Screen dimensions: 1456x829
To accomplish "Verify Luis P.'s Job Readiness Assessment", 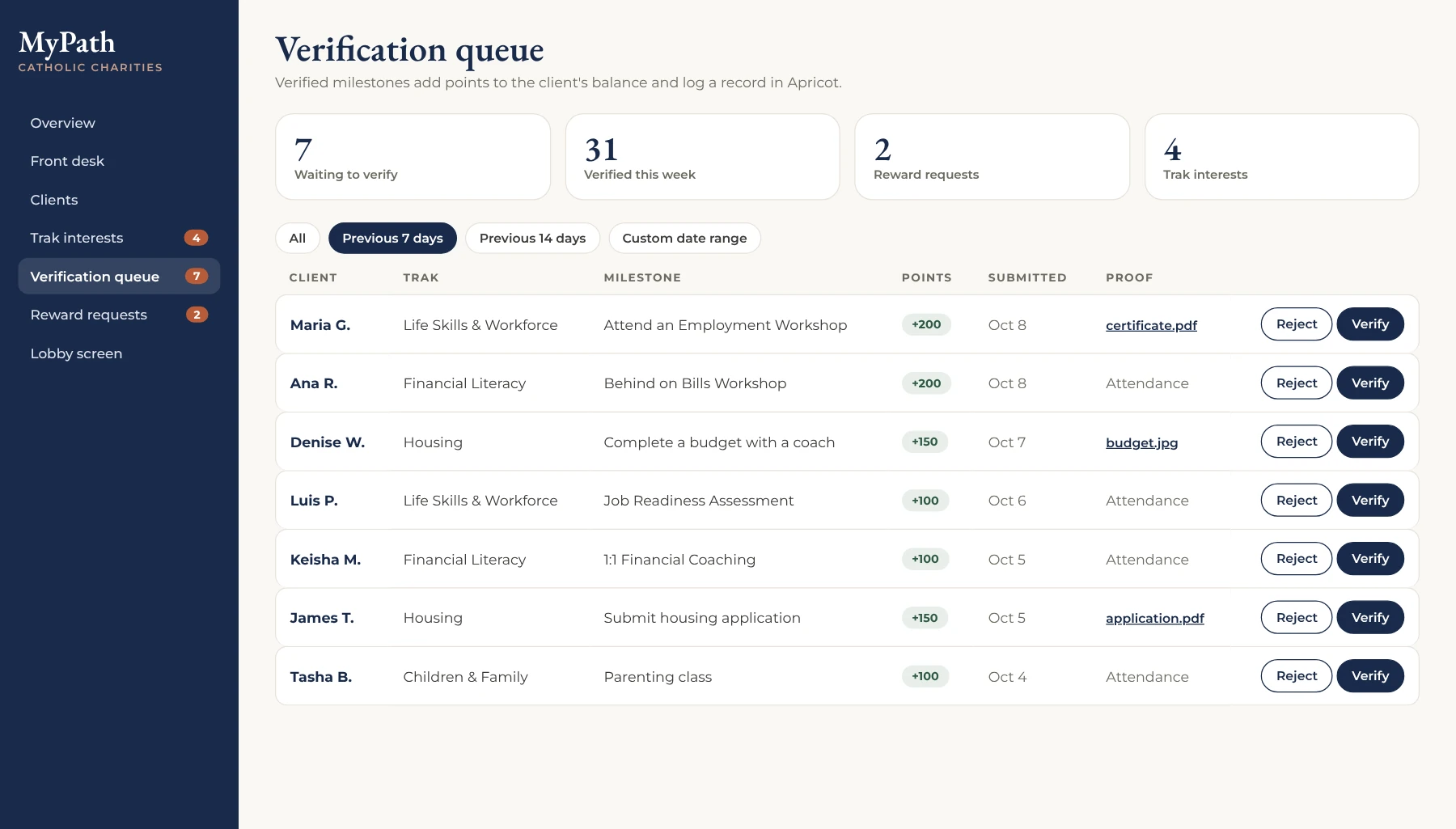I will coord(1370,500).
